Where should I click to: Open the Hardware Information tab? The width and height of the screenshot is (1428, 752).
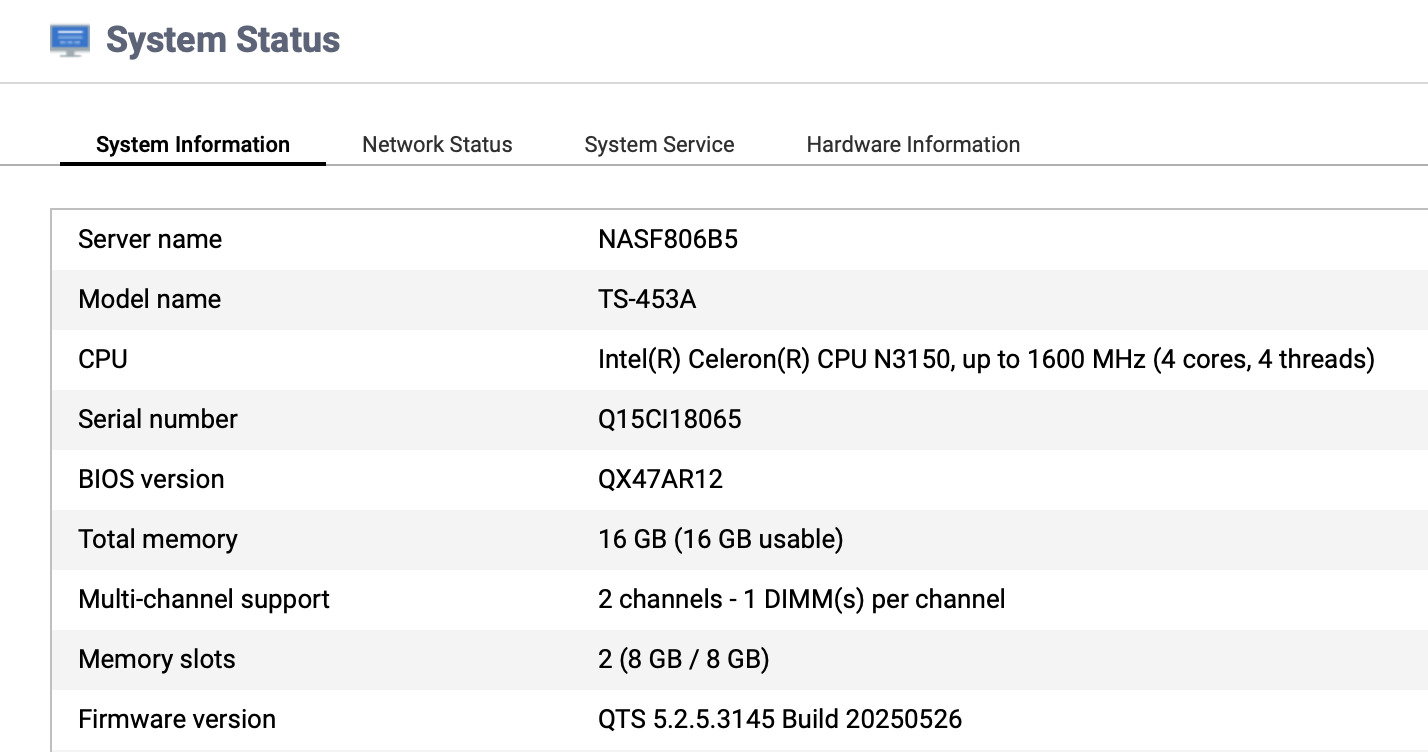click(x=913, y=145)
